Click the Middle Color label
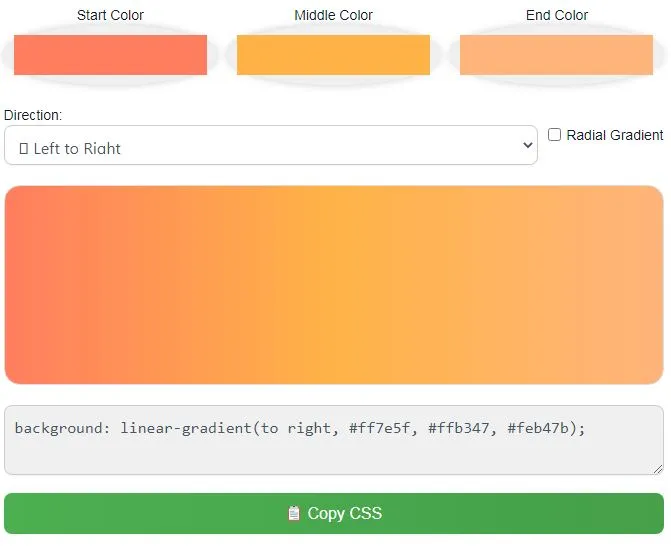The height and width of the screenshot is (546, 671). tap(333, 15)
